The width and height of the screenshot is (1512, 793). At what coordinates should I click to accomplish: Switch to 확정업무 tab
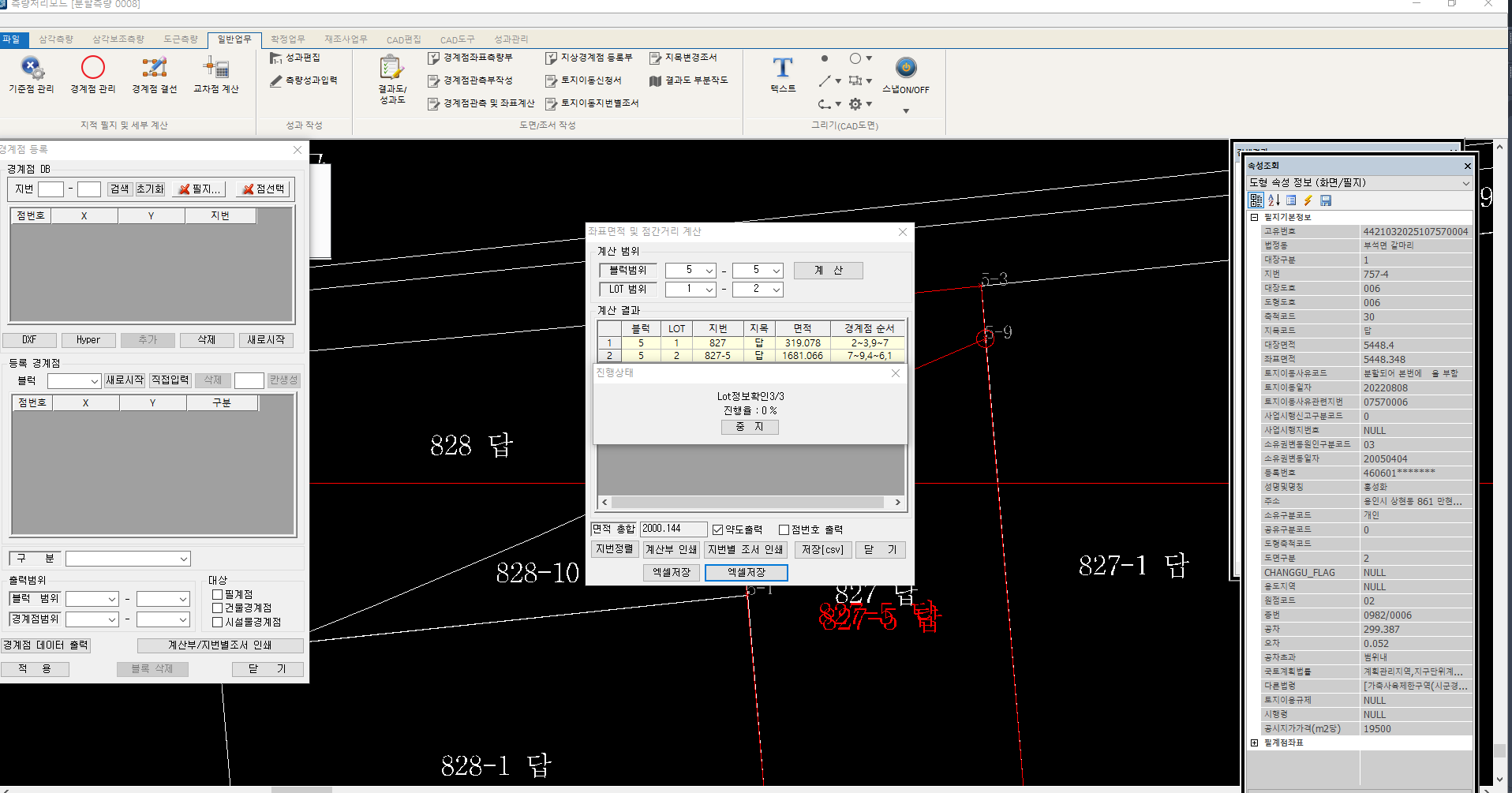tap(287, 39)
